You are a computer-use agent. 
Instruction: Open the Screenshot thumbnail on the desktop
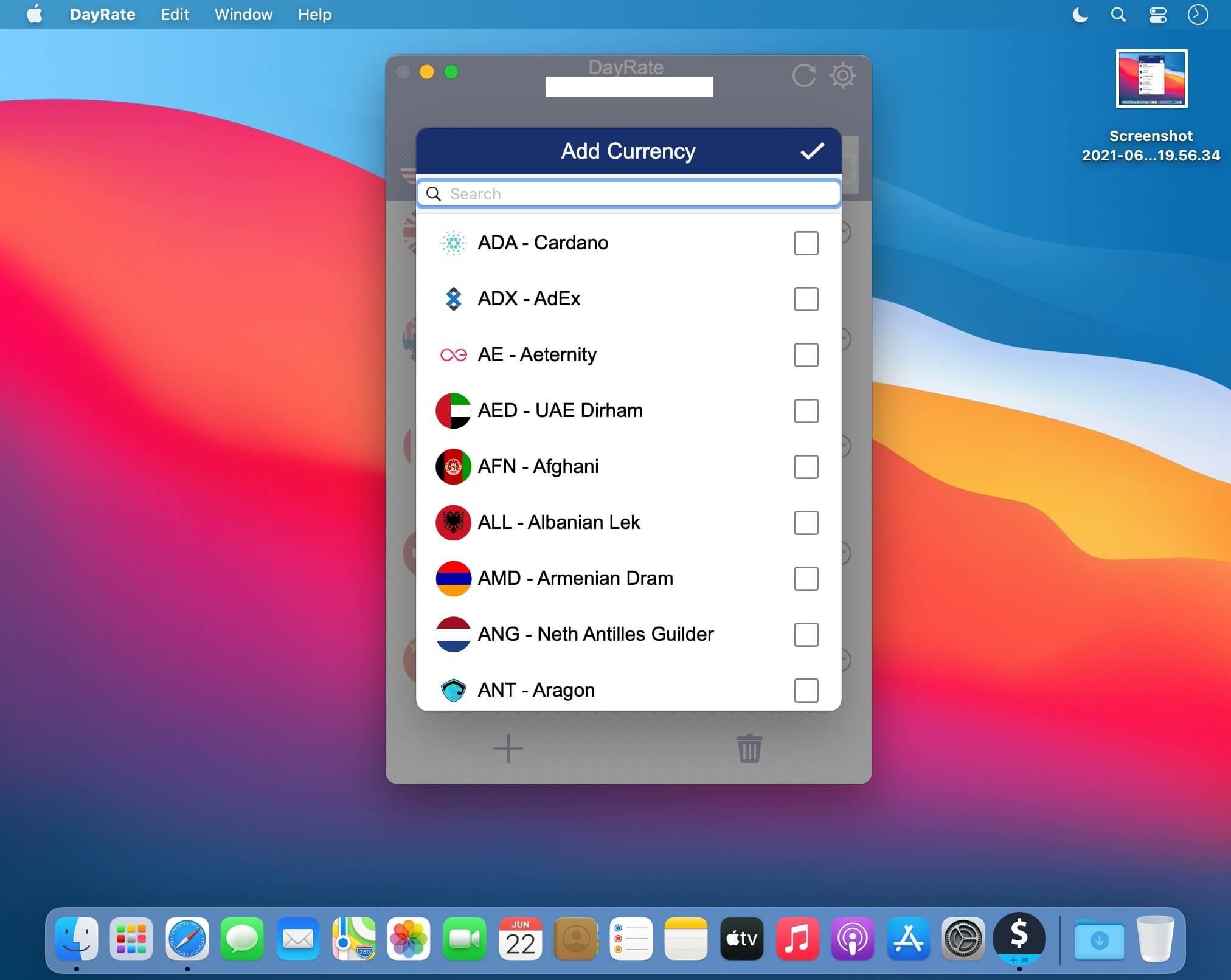point(1151,79)
